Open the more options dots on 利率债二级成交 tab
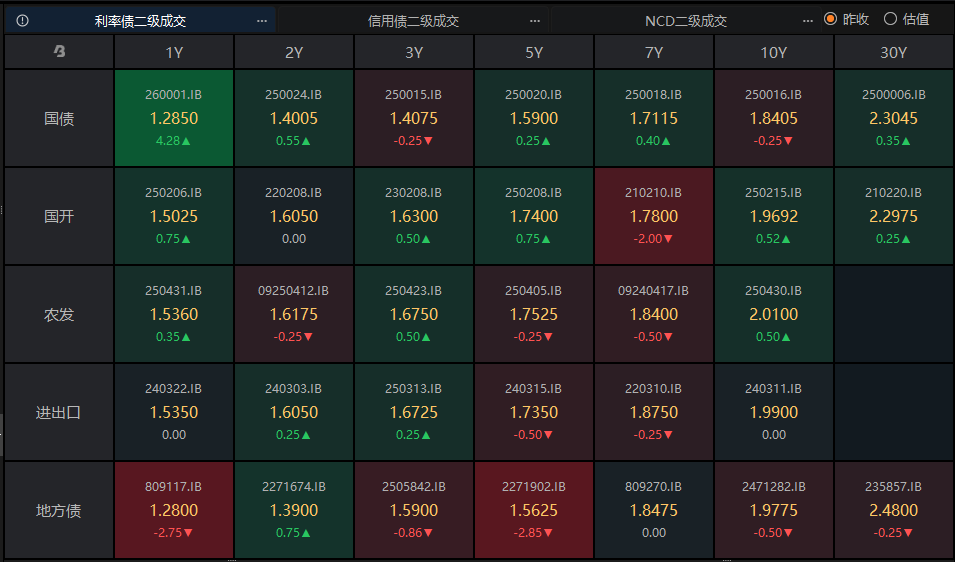The image size is (955, 562). [x=262, y=20]
